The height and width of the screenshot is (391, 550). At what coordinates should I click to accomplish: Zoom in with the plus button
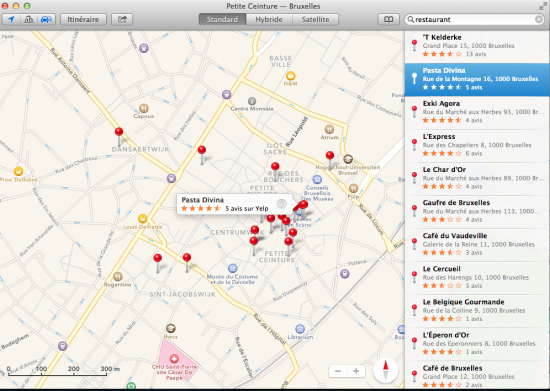(356, 371)
